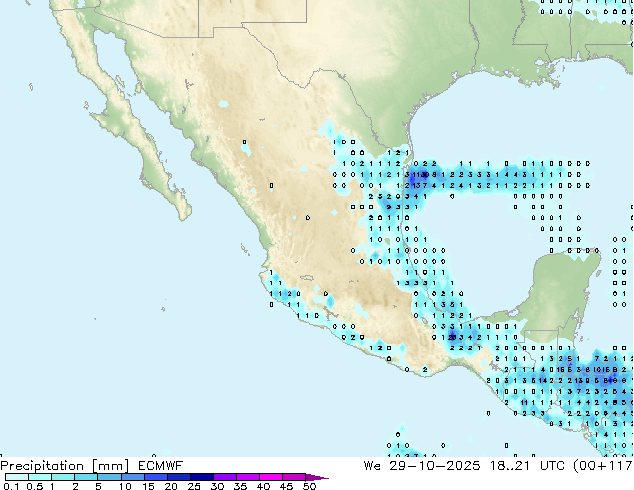Pick the 15–20 mm legend color swatch
The width and height of the screenshot is (634, 490).
pyautogui.click(x=156, y=477)
